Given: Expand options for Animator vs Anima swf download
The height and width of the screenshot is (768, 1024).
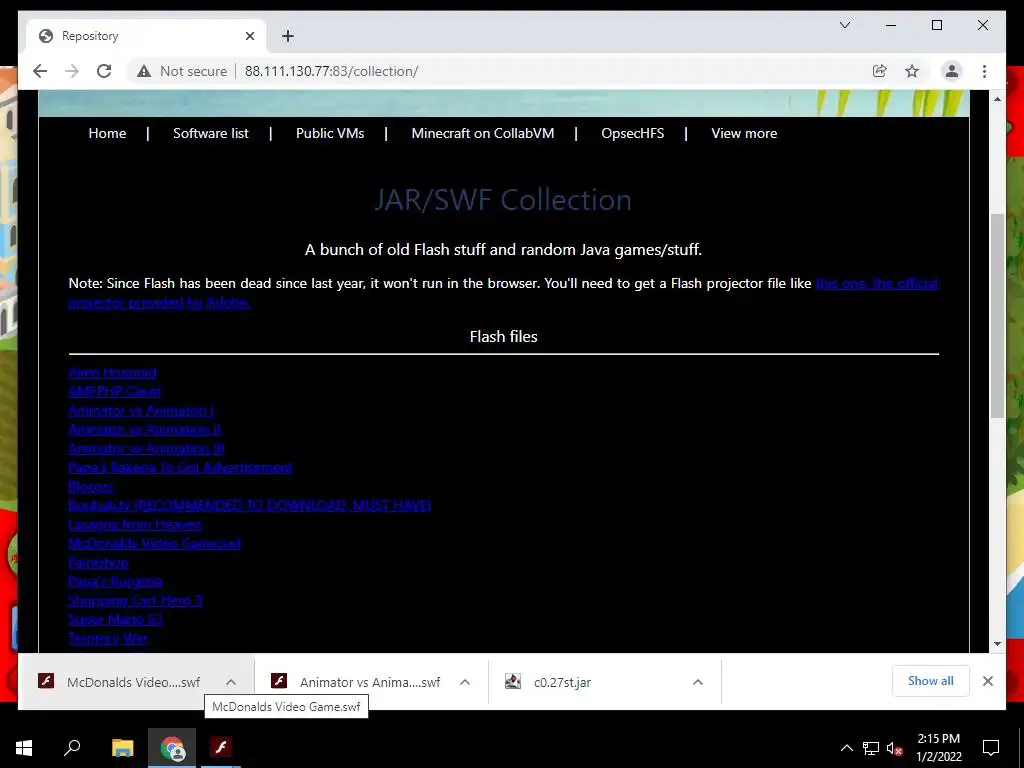Looking at the screenshot, I should click(x=464, y=682).
